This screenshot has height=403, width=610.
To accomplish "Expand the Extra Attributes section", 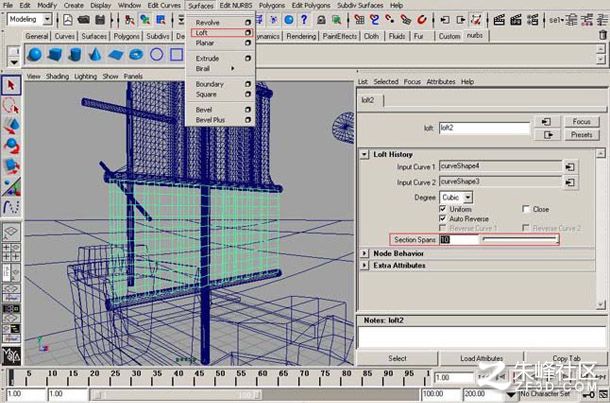I will tap(364, 265).
